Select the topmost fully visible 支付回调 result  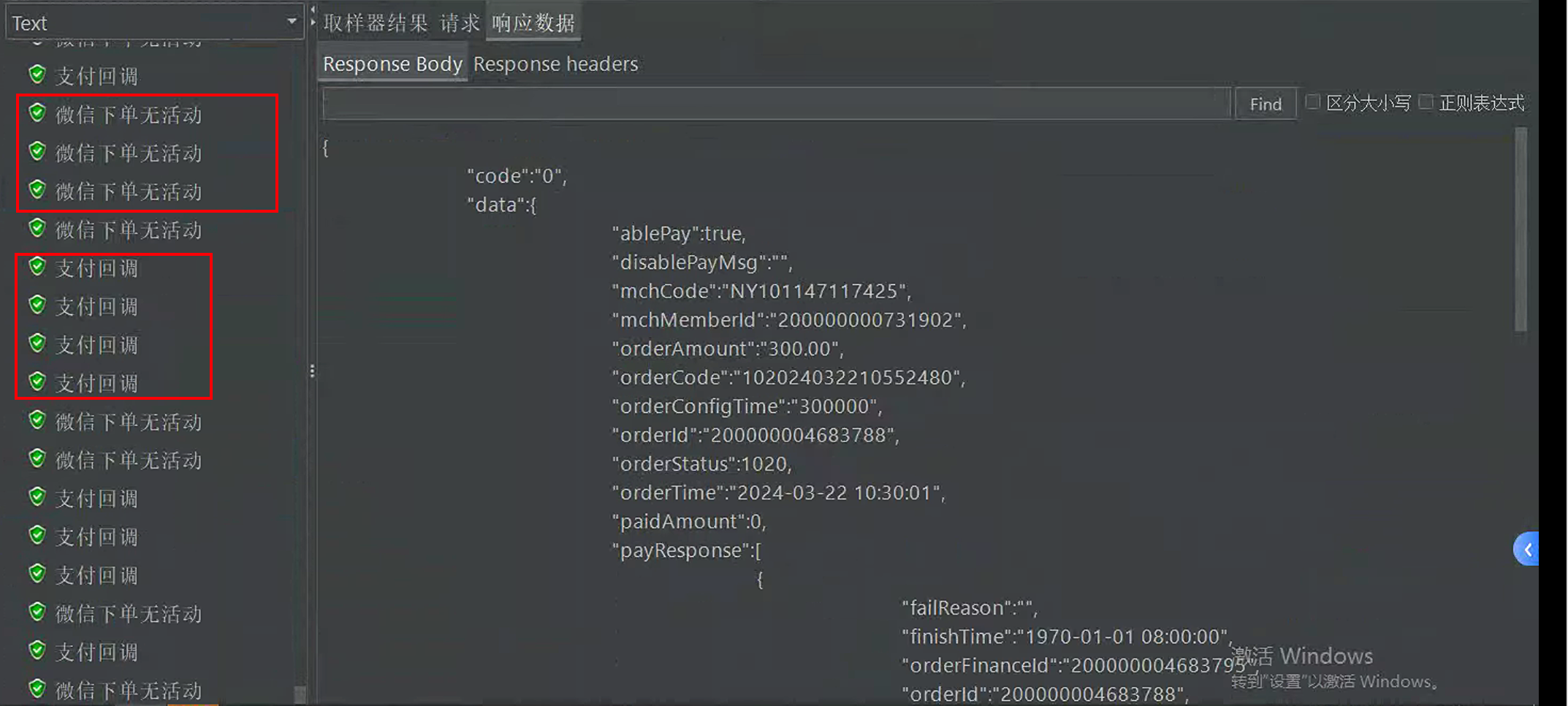click(97, 76)
